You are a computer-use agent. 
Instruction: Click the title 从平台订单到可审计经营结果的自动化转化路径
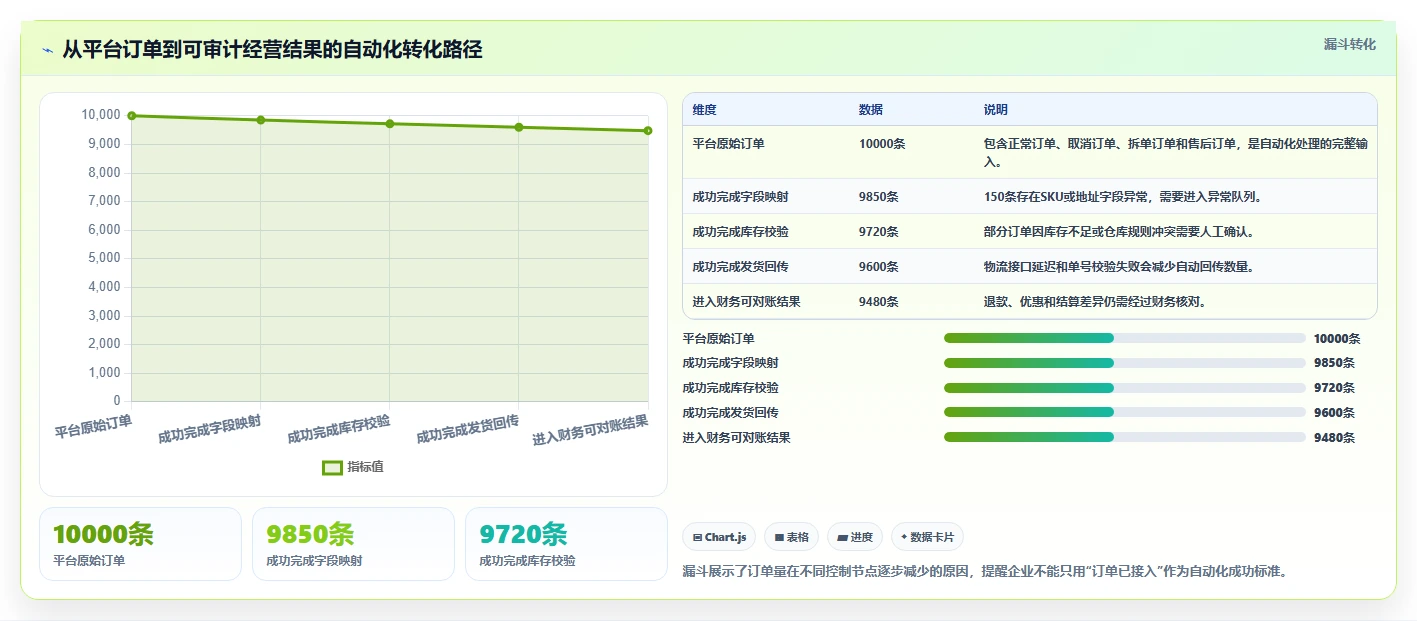pos(272,50)
